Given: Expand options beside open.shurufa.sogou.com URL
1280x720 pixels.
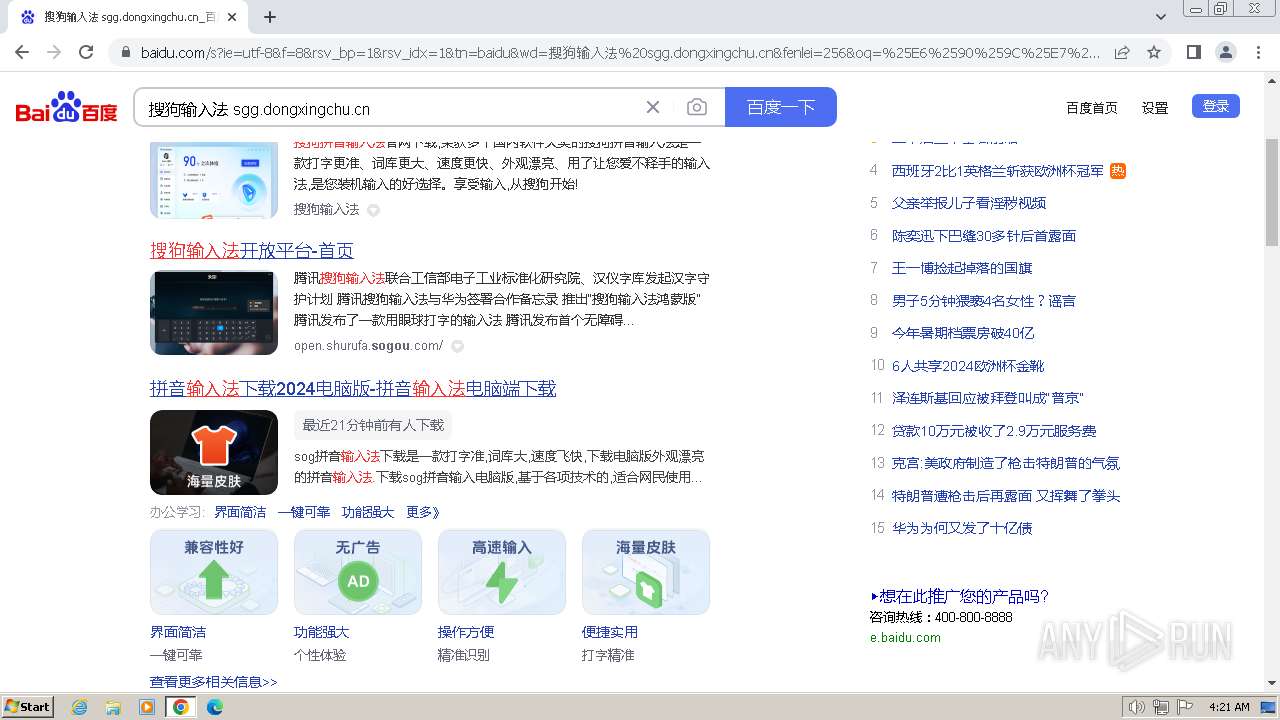Looking at the screenshot, I should (457, 347).
